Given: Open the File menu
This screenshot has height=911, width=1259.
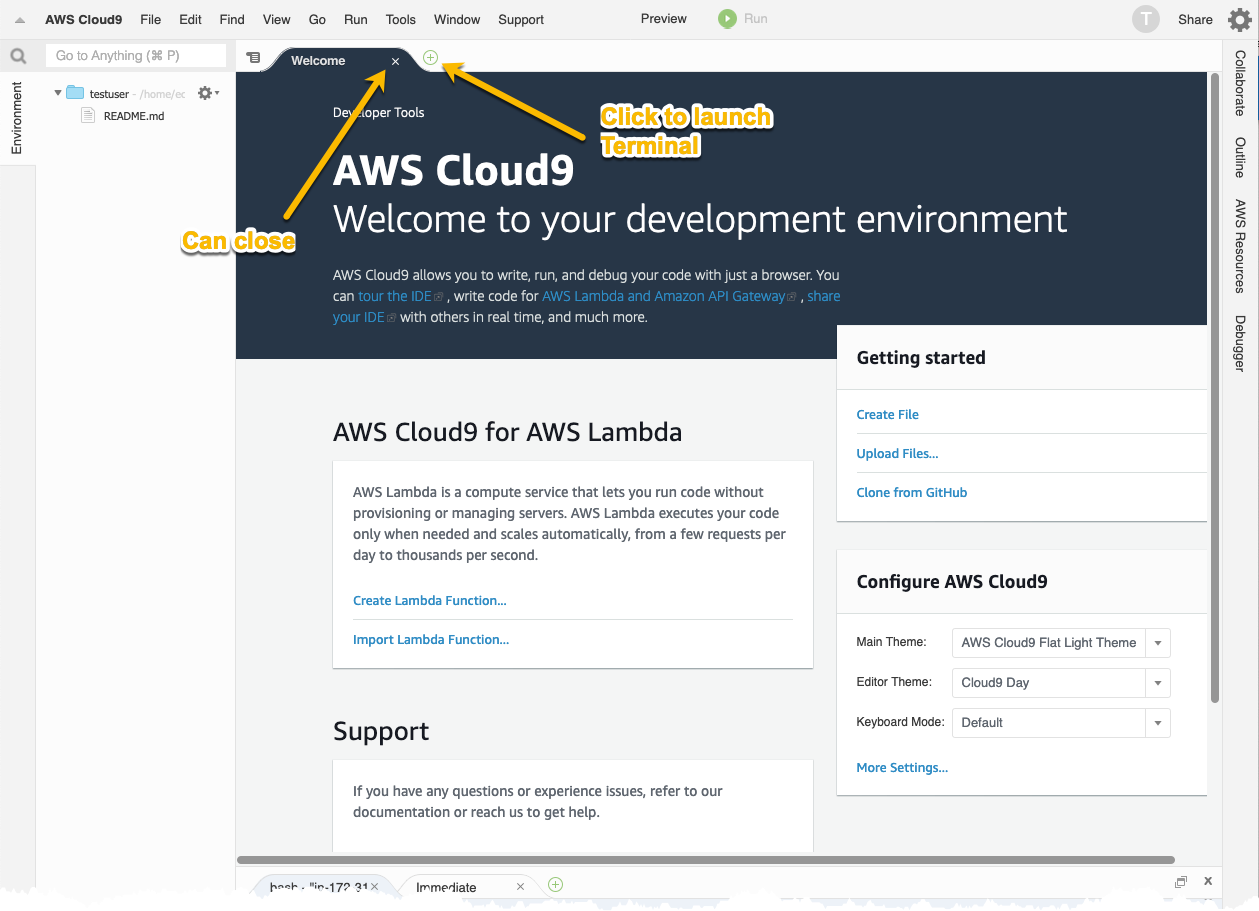Looking at the screenshot, I should coord(151,19).
